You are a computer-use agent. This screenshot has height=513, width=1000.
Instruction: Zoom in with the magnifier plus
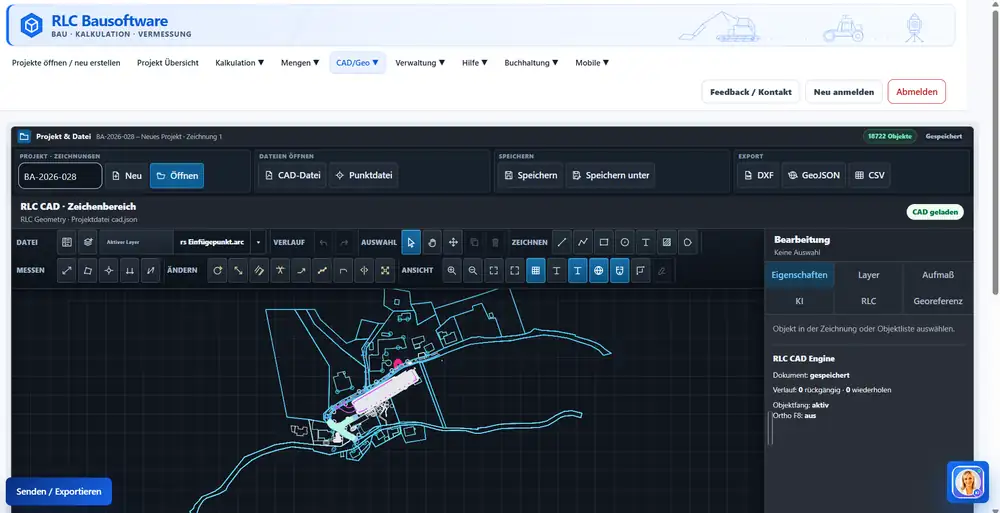pos(452,271)
